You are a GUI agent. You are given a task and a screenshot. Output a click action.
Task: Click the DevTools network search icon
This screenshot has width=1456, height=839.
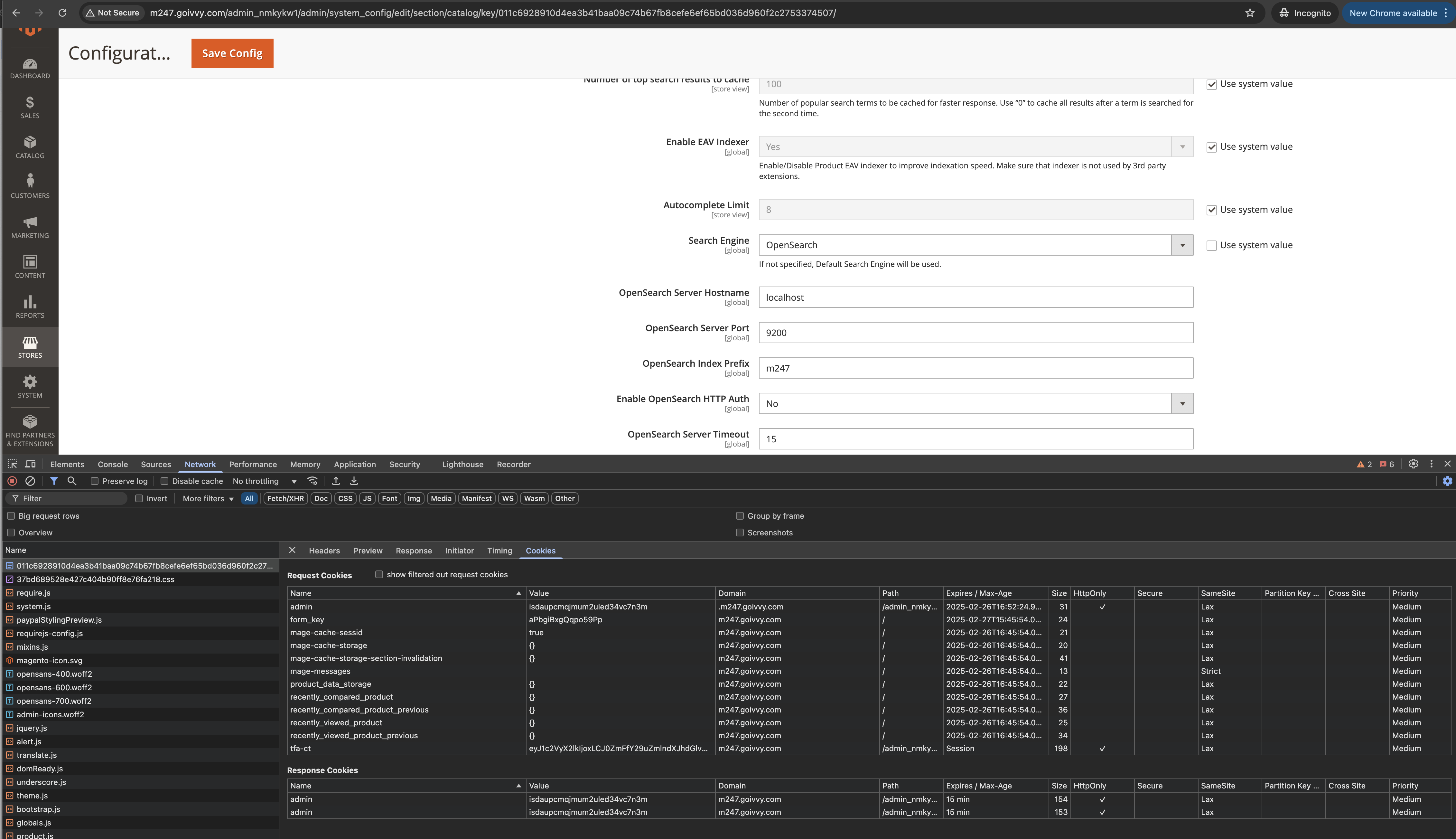[72, 481]
